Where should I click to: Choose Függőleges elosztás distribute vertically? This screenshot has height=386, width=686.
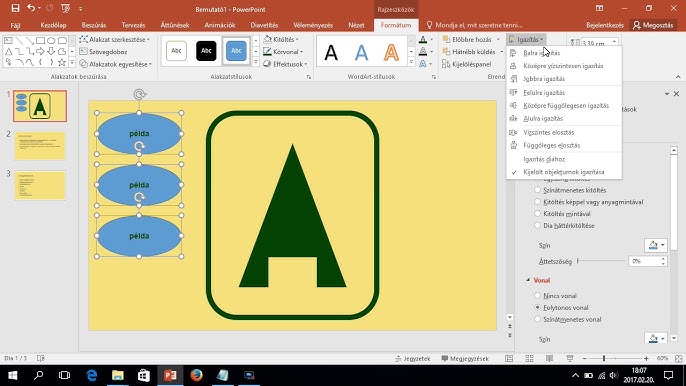click(564, 145)
